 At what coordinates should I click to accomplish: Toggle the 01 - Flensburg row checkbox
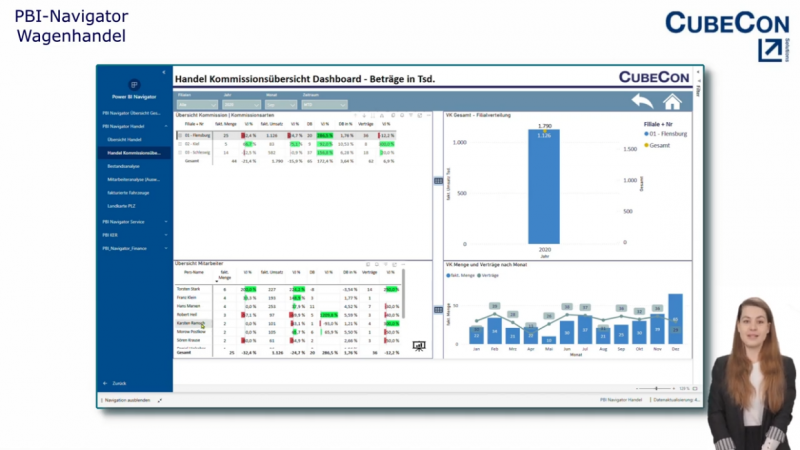coord(180,135)
